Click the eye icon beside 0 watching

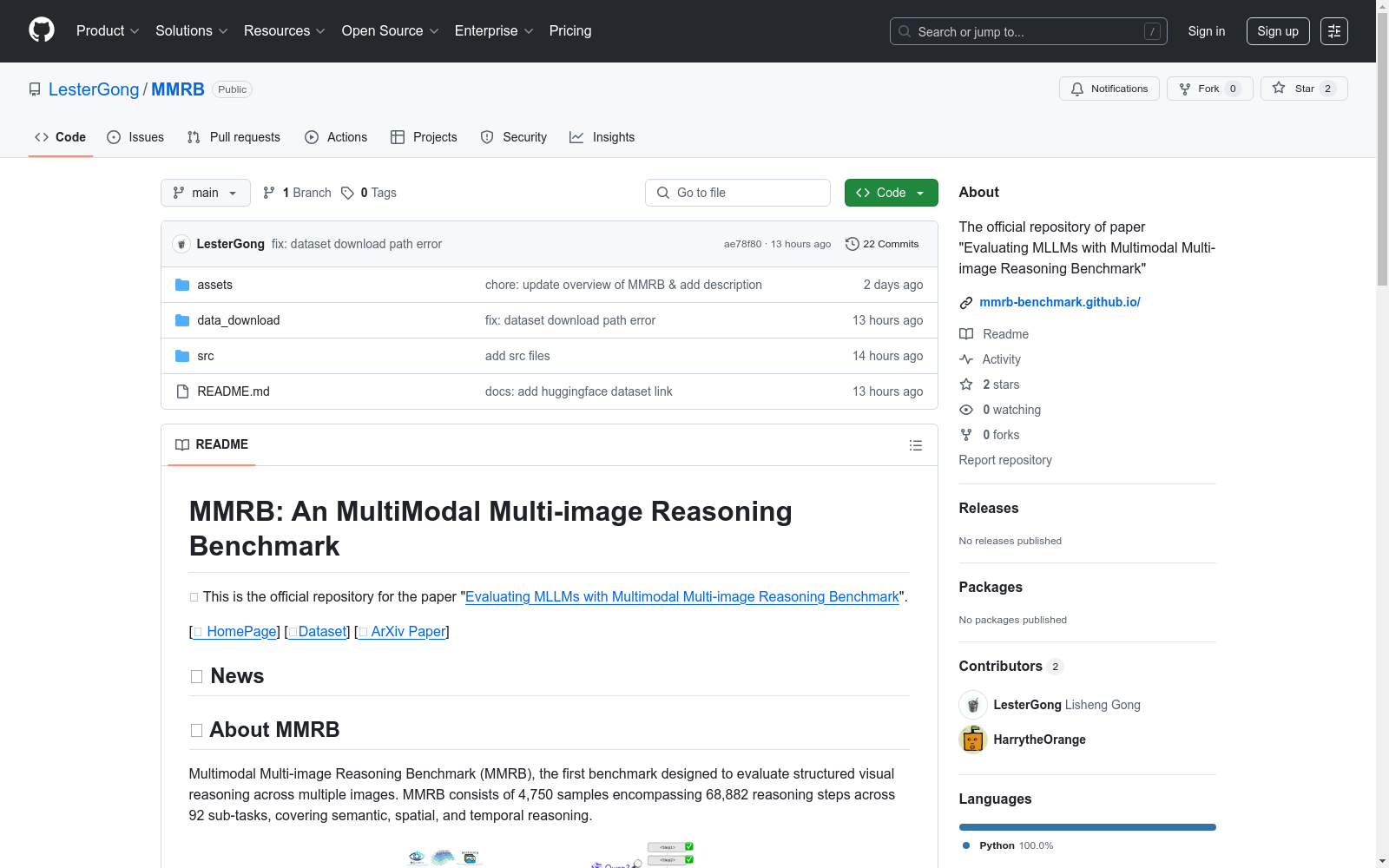tap(966, 410)
